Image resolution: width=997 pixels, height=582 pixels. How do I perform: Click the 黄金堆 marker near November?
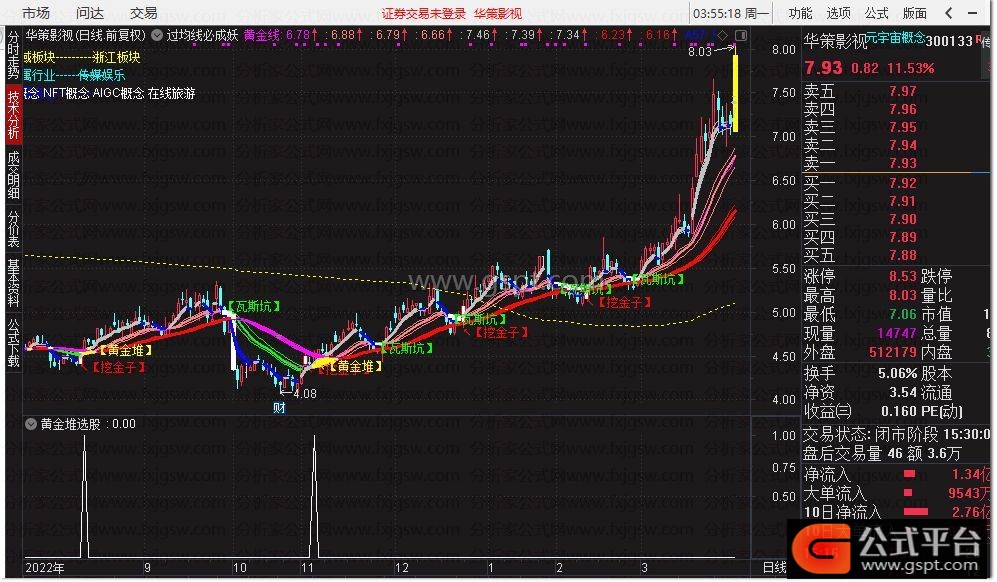coord(355,367)
